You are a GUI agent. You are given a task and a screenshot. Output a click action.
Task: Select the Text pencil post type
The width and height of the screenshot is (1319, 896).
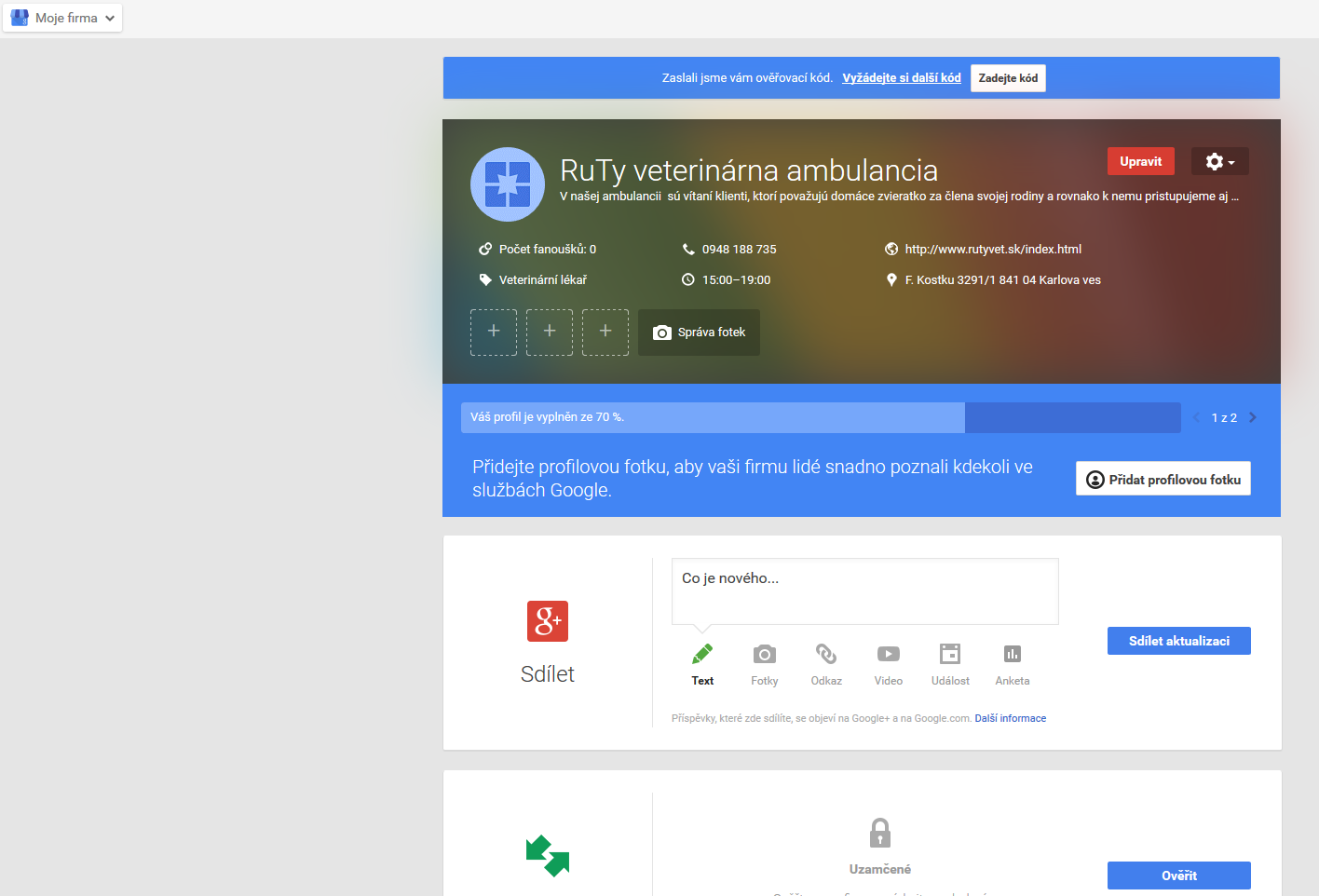pos(702,664)
